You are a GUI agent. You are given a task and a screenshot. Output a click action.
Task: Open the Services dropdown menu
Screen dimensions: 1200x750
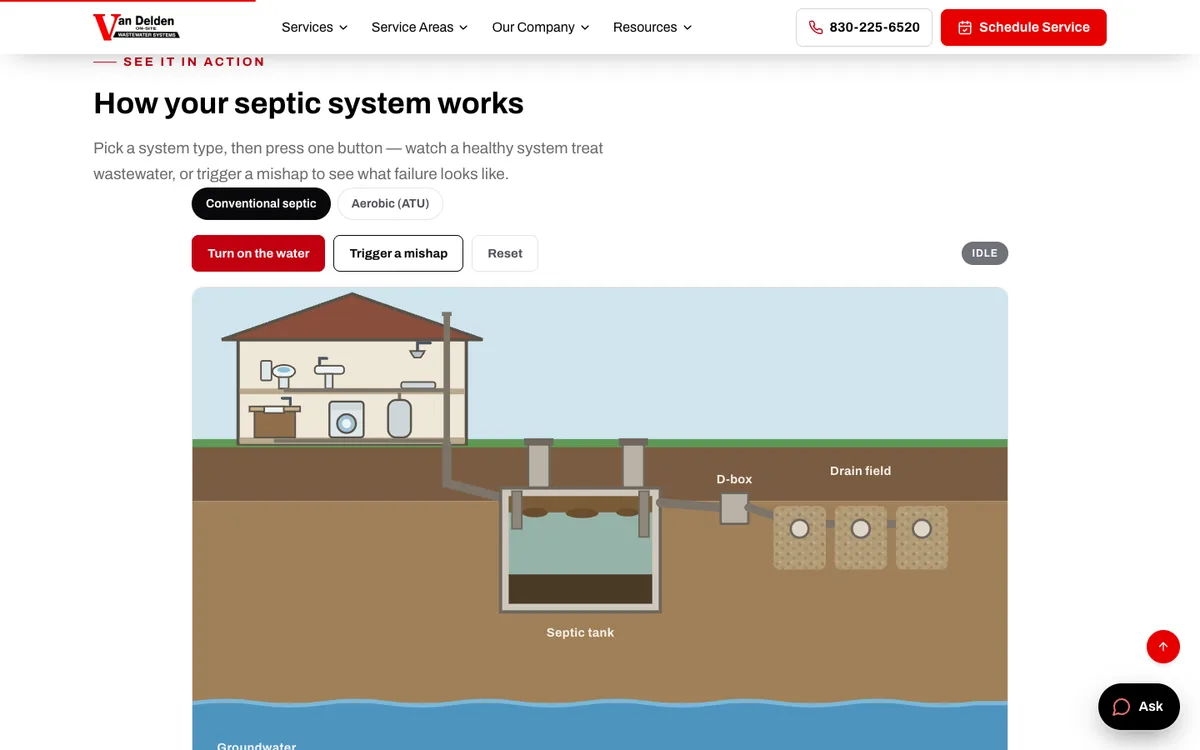pos(315,27)
